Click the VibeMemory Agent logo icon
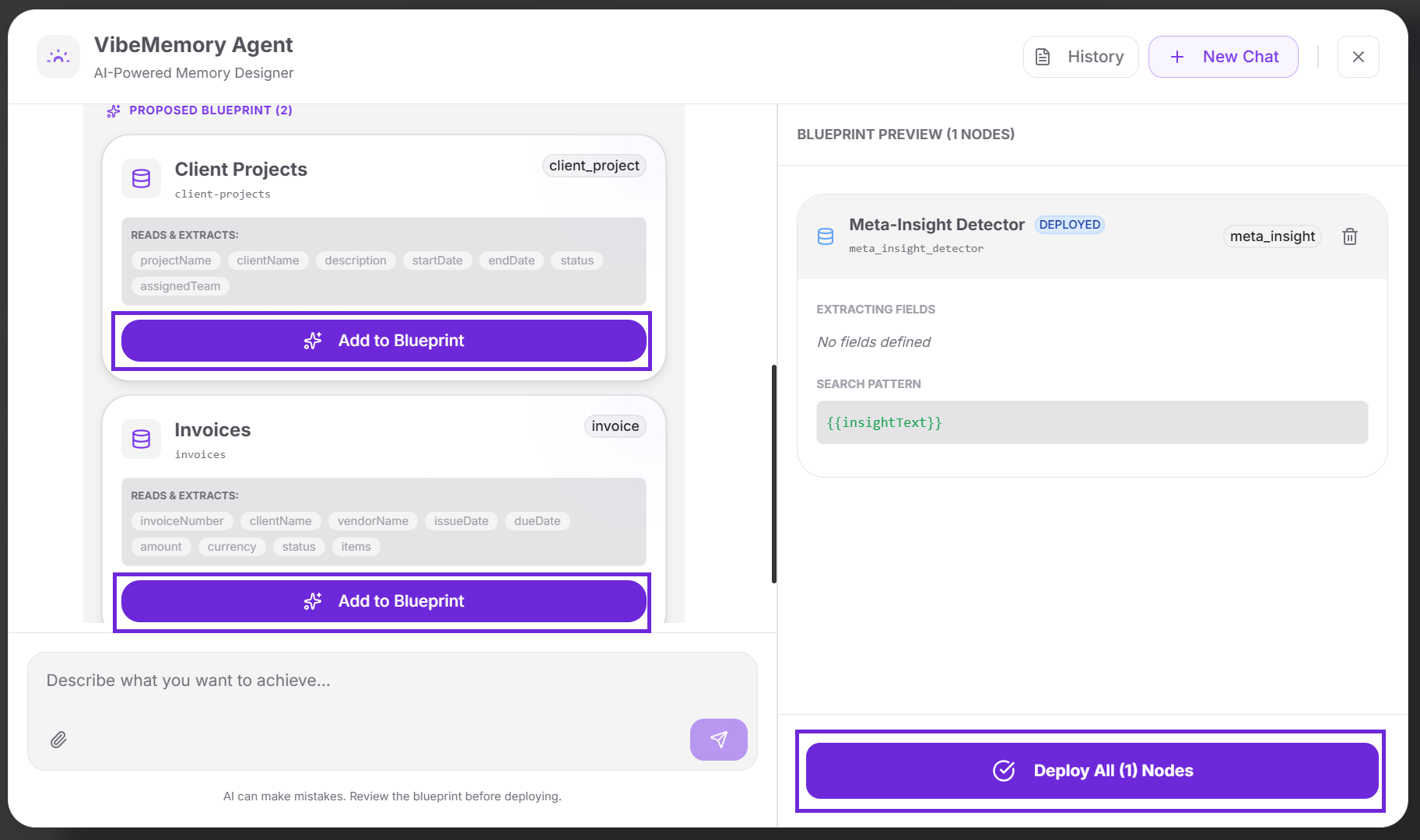Screen dimensions: 1420x840 tap(58, 57)
